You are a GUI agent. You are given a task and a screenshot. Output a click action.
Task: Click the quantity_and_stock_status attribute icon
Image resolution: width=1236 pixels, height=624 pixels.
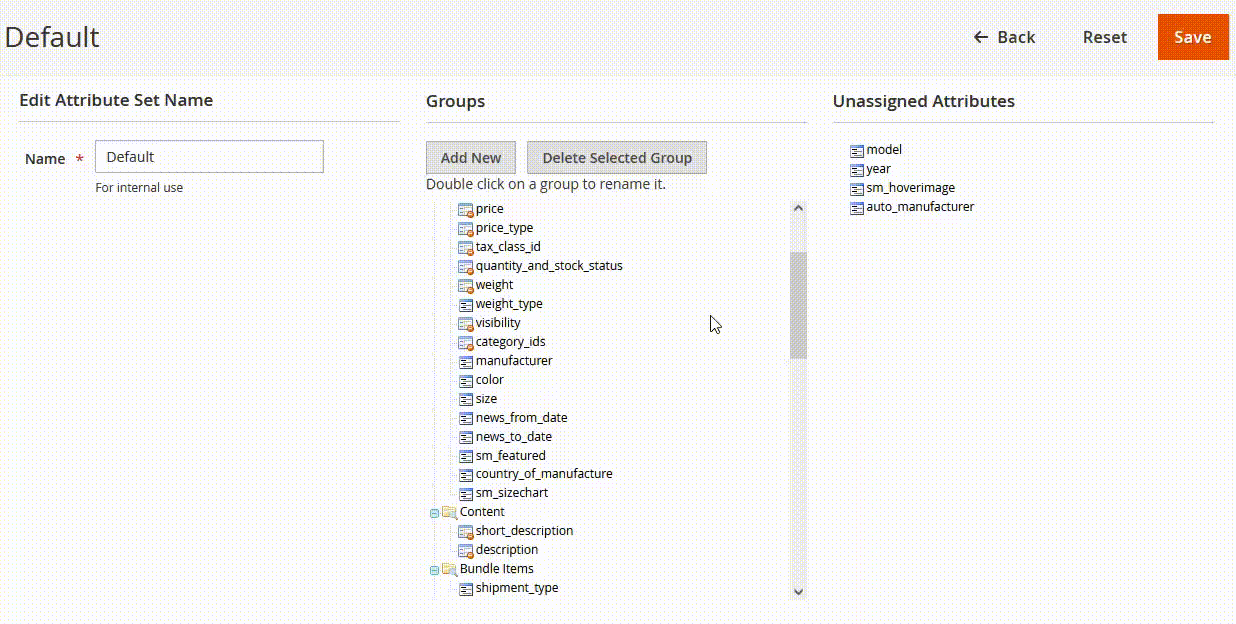(x=465, y=266)
